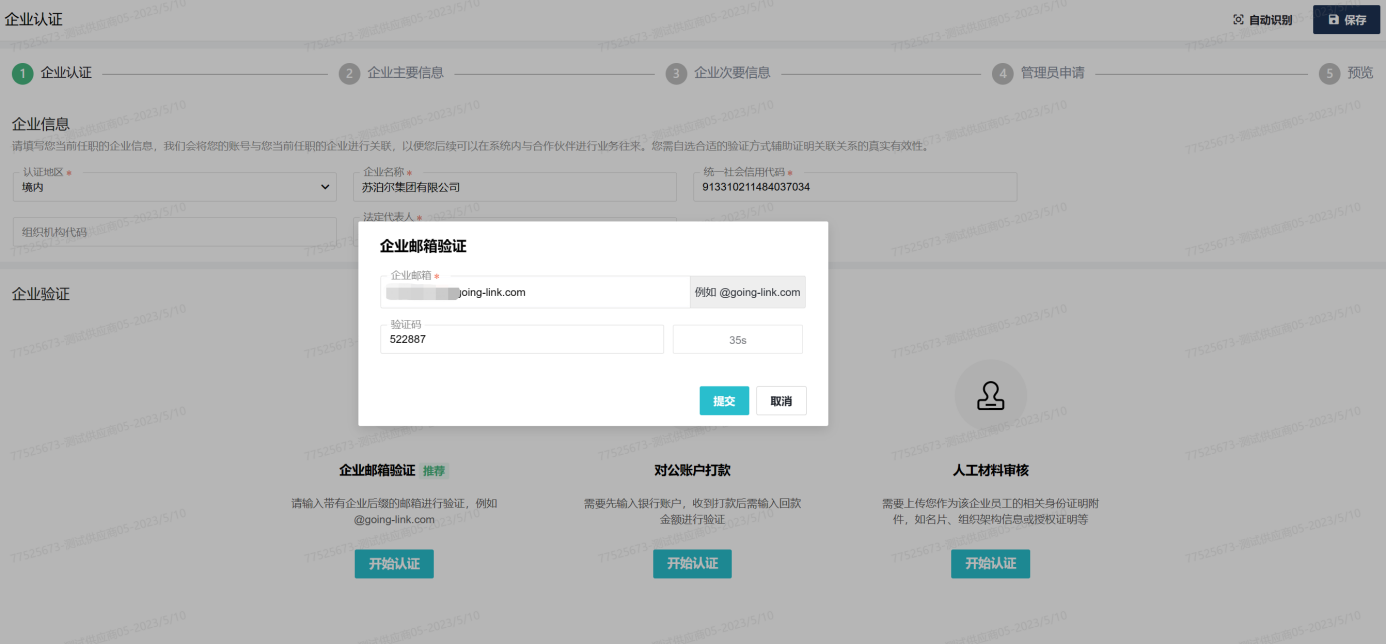Focus the 企业邮箱 input field
Screen dimensions: 1386x644
click(x=535, y=292)
